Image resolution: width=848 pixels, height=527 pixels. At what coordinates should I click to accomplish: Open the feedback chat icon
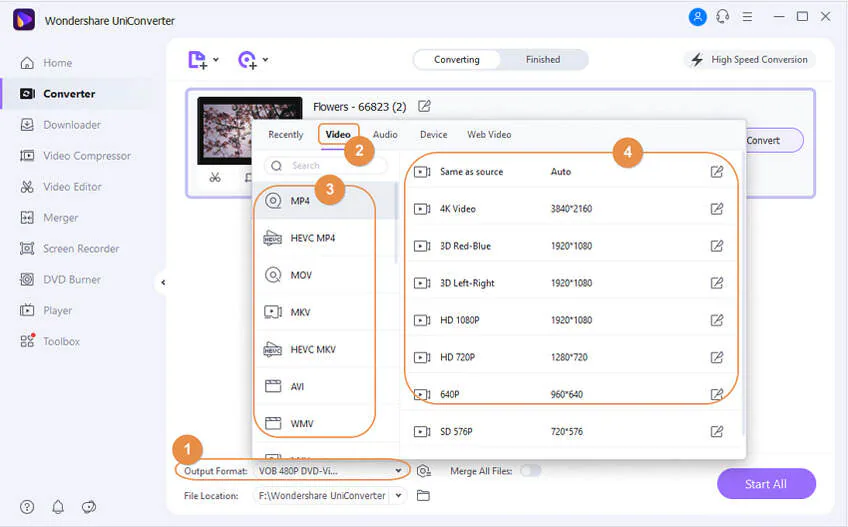click(x=89, y=507)
